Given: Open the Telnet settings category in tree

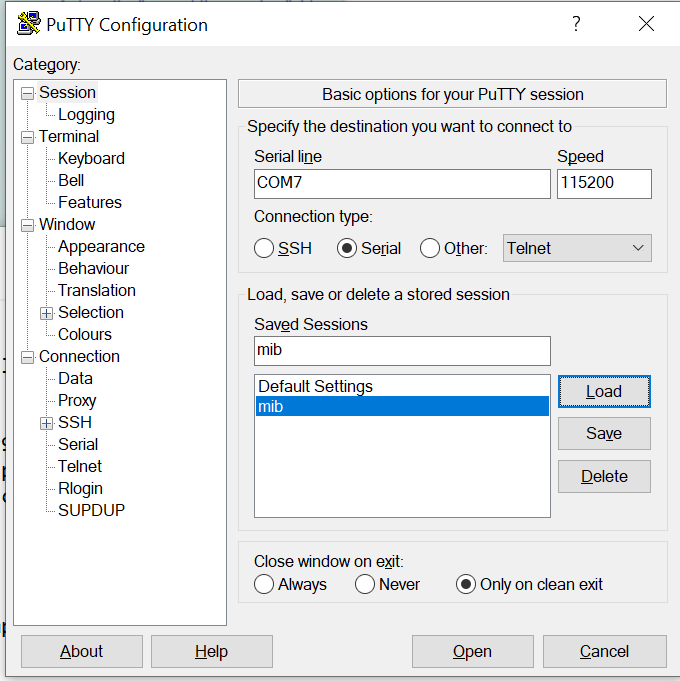Looking at the screenshot, I should click(79, 466).
